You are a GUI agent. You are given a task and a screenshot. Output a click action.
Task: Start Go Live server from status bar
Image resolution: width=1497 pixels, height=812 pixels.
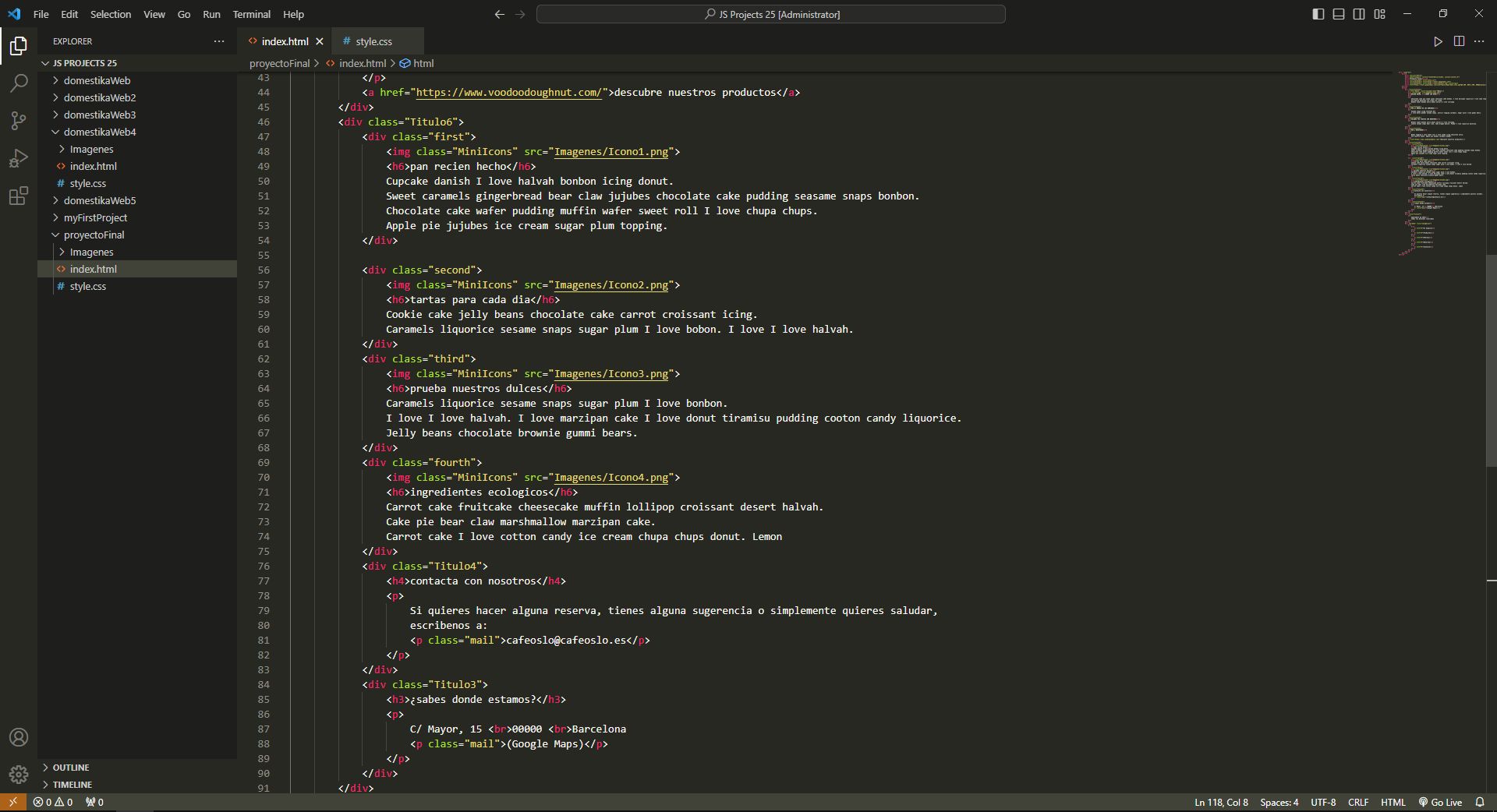click(x=1440, y=802)
